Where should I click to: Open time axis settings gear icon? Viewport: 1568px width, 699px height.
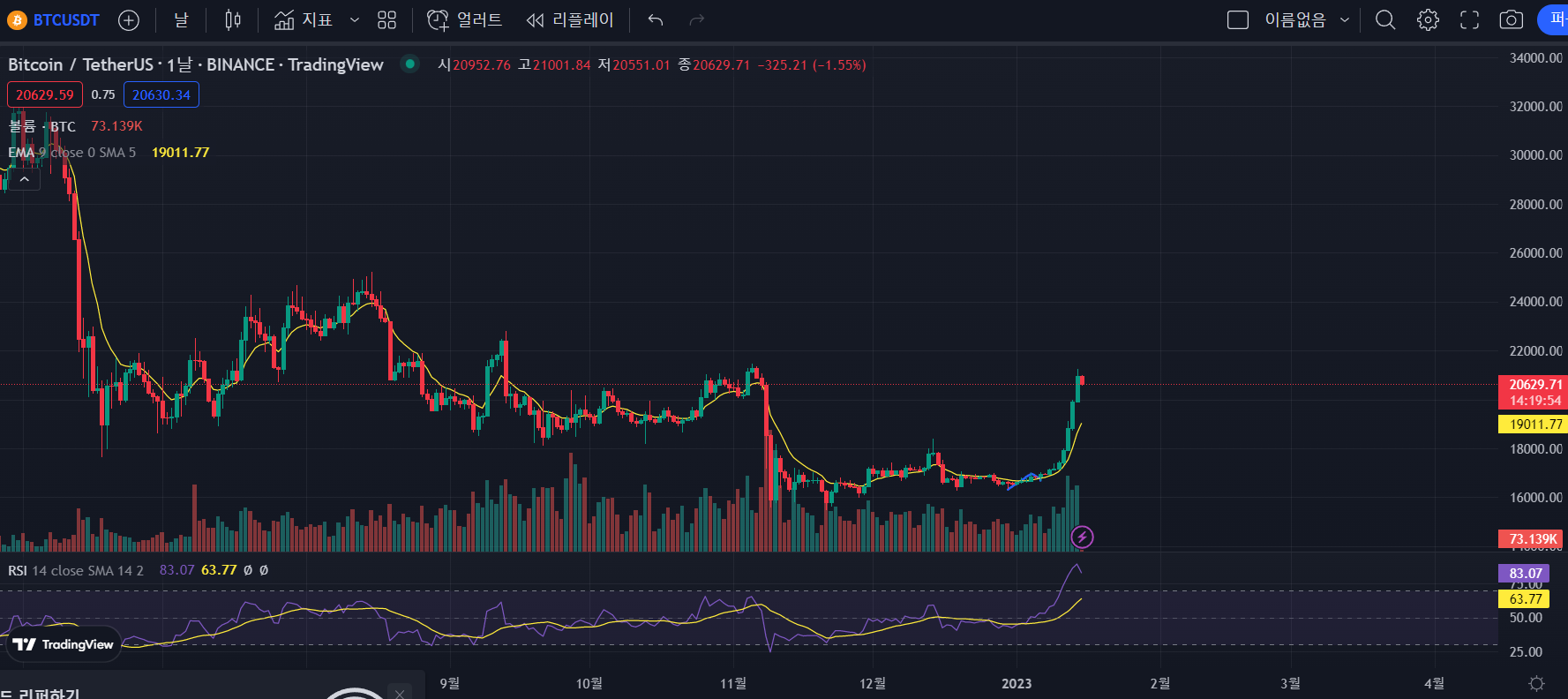(1536, 684)
